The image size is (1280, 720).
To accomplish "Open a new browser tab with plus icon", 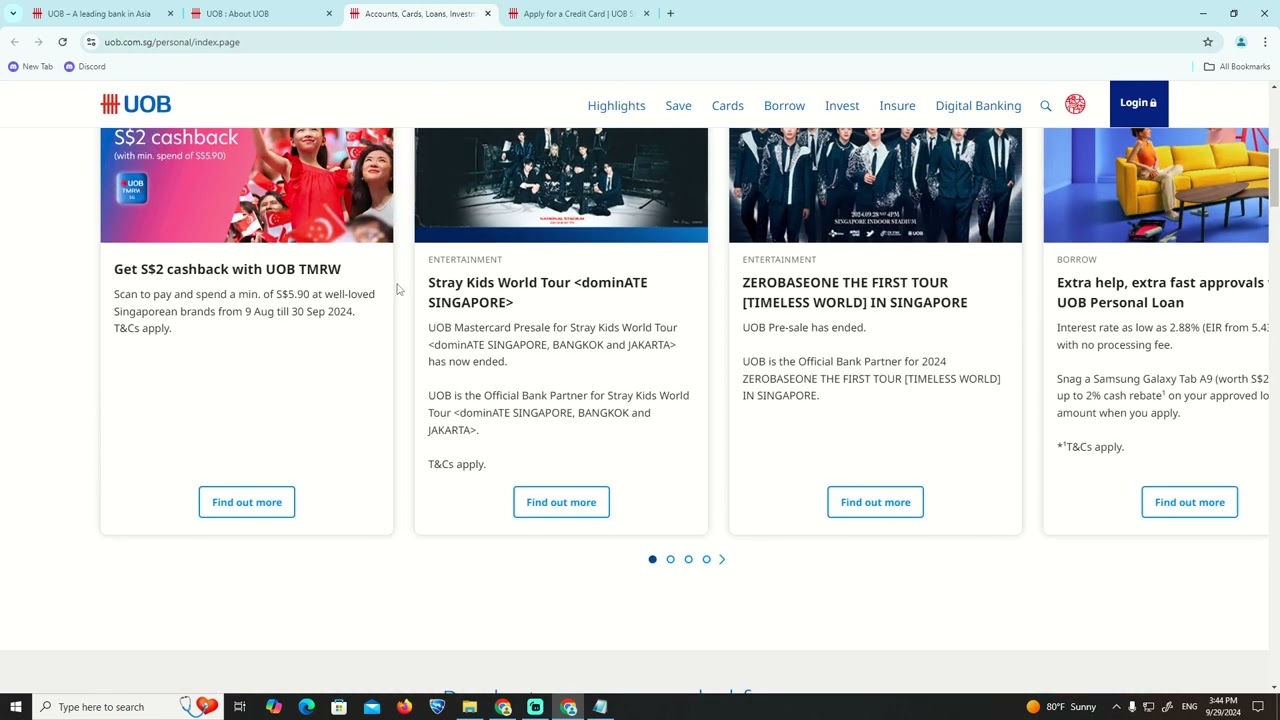I will point(670,14).
